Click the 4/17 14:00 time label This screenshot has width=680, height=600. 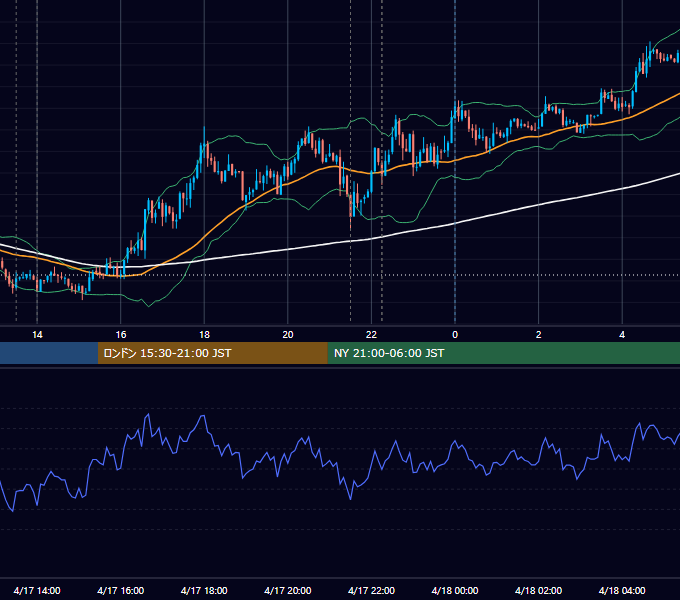tap(37, 590)
